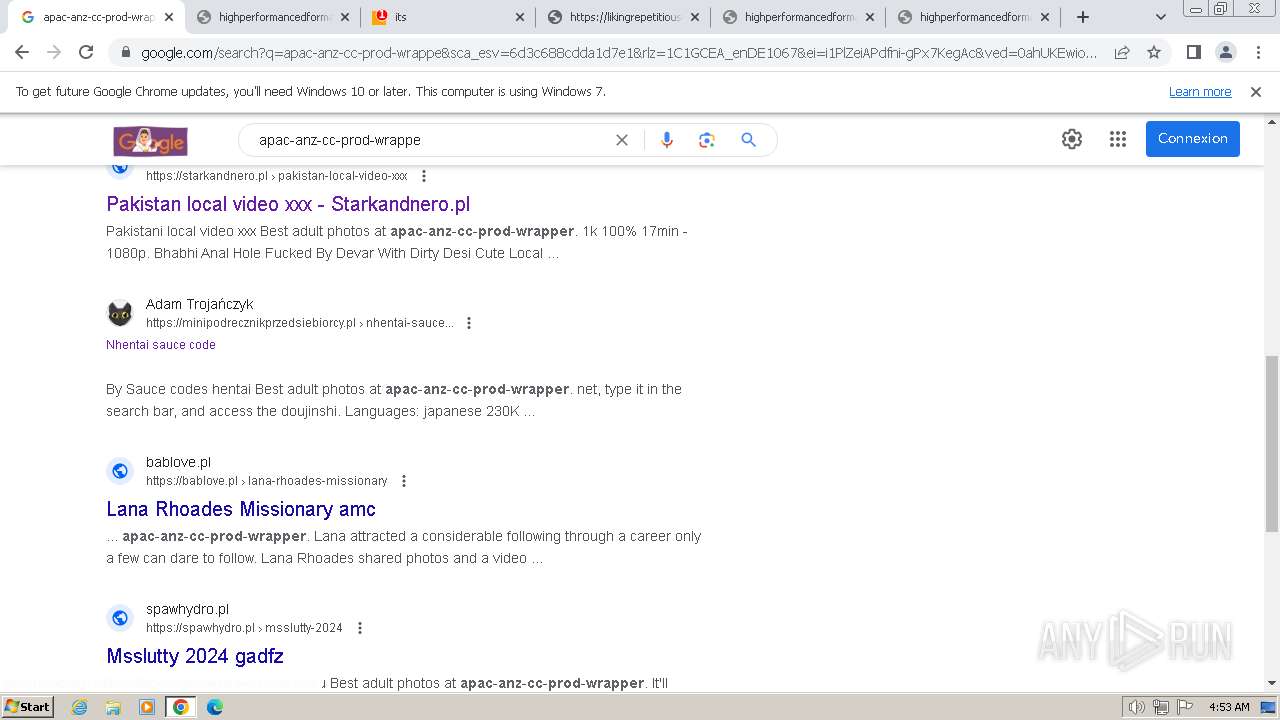The width and height of the screenshot is (1280, 720).
Task: Click the Adam Trojańczyk cat favicon
Action: tap(120, 313)
